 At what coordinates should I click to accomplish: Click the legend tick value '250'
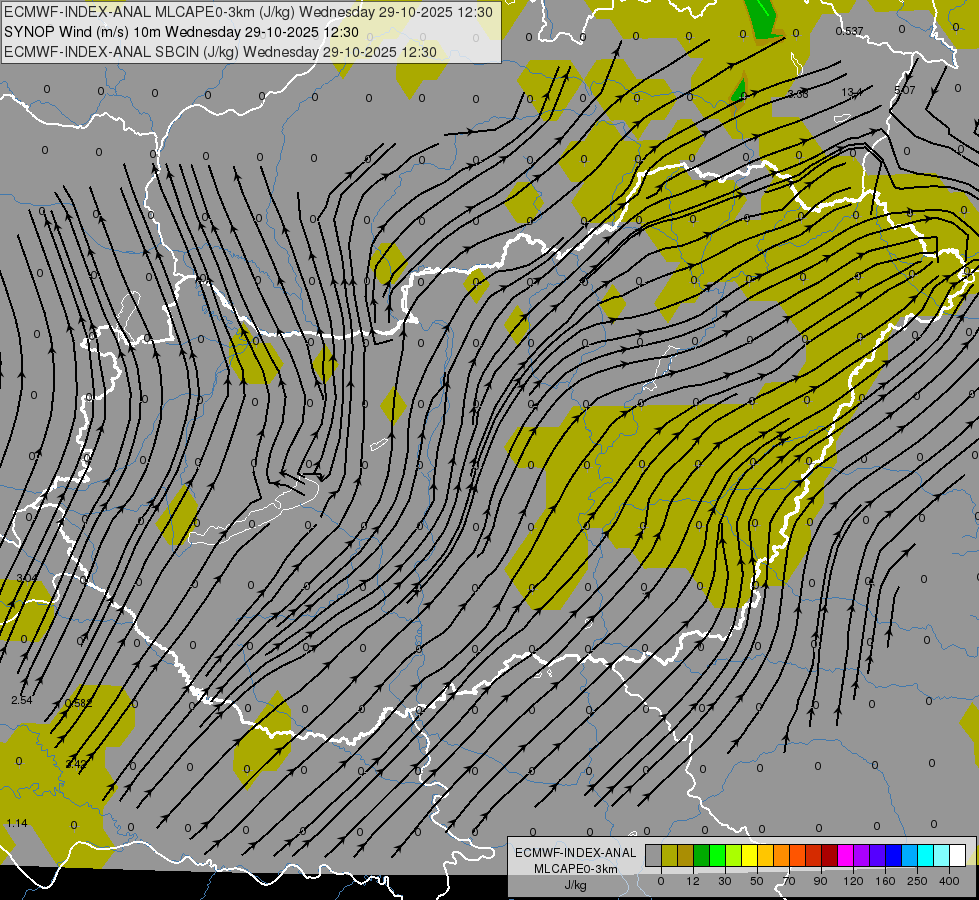click(x=917, y=881)
